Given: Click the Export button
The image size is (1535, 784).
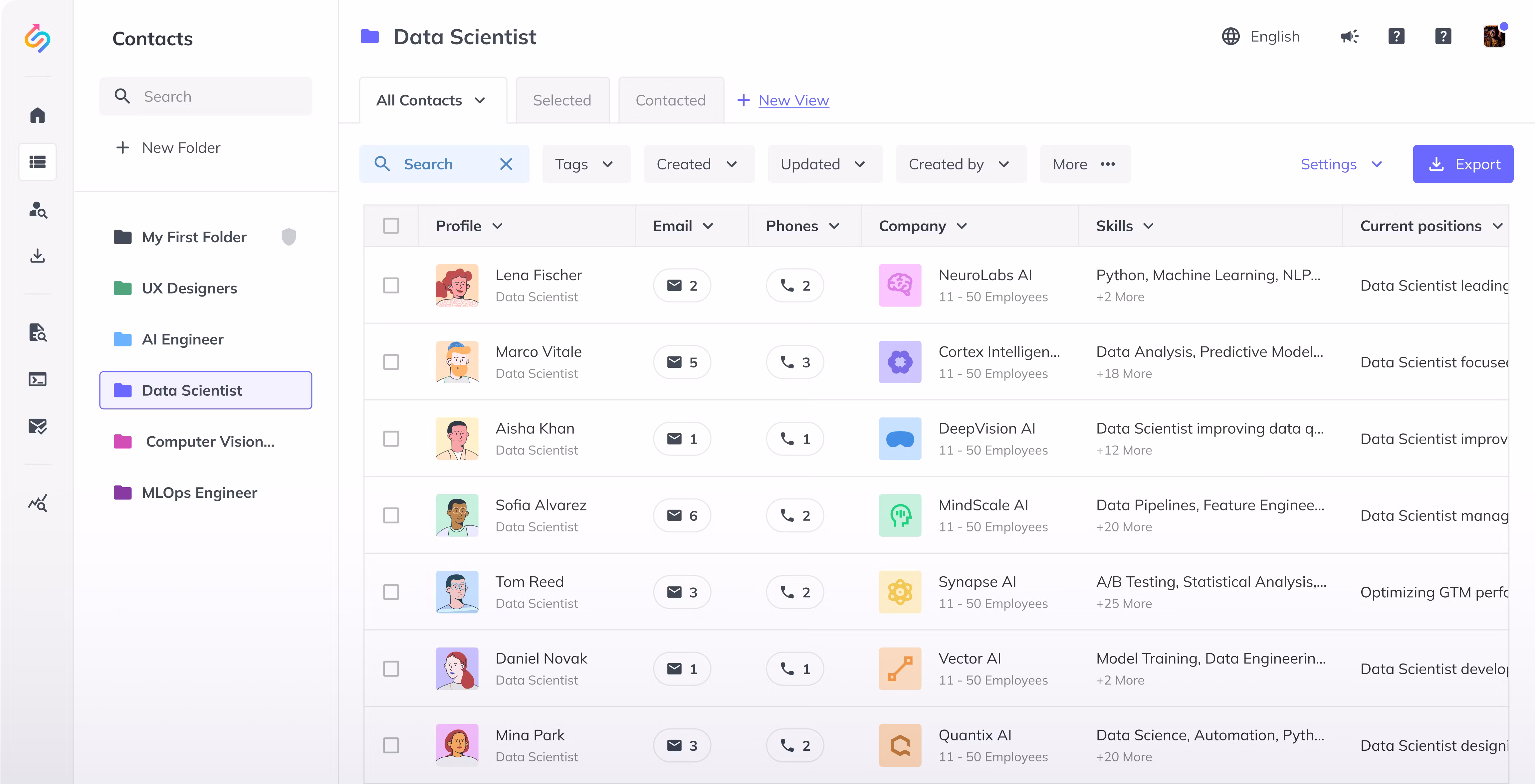Looking at the screenshot, I should click(1462, 164).
